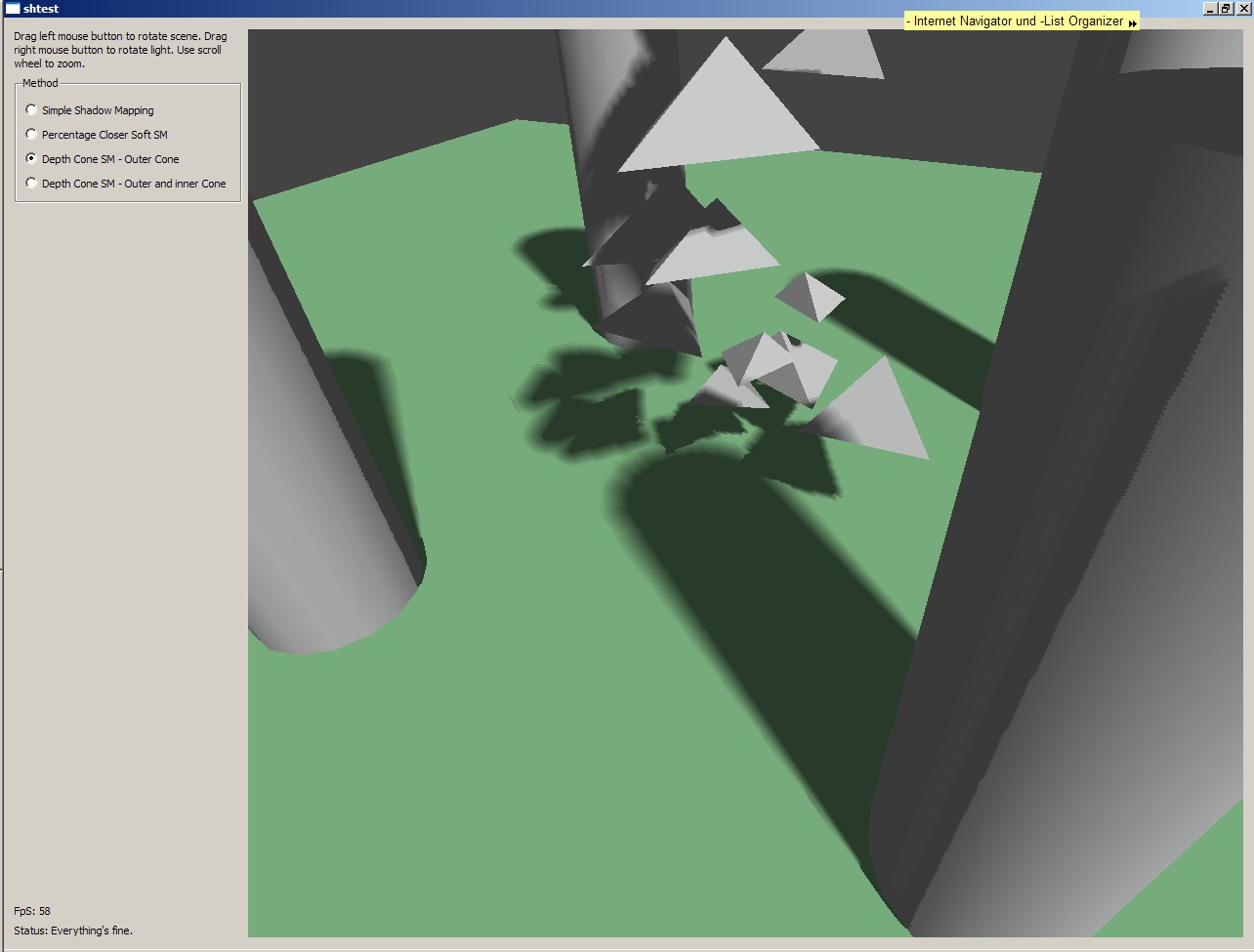Image resolution: width=1254 pixels, height=952 pixels.
Task: Enable Depth Cone SM - Outer and inner Cone
Action: [32, 184]
